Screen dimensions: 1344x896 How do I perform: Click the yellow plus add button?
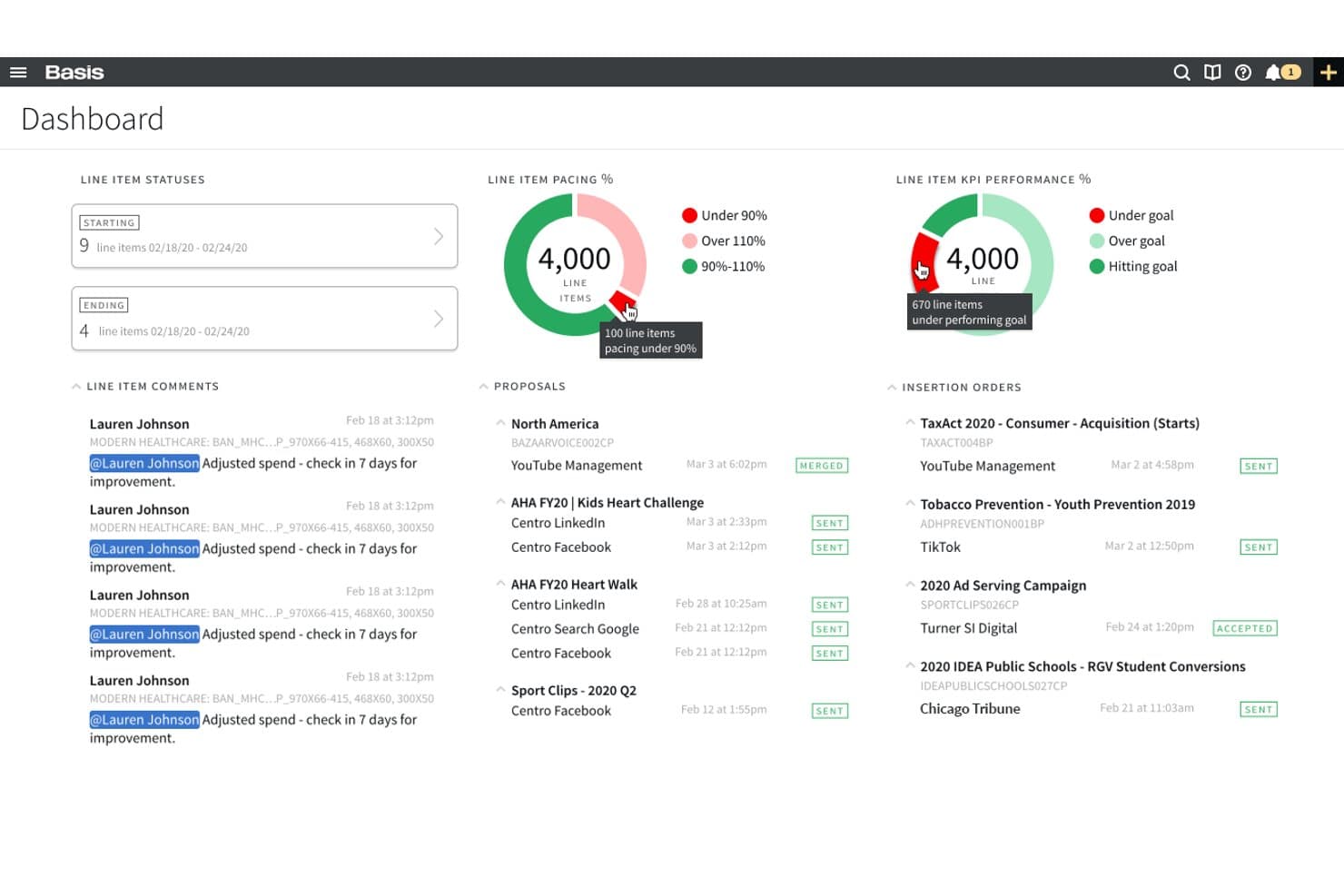(1329, 73)
